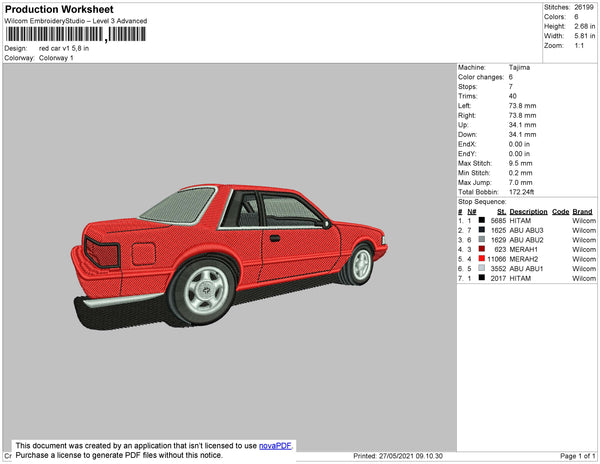Pick the gray ABU ABU2 swatch

click(482, 240)
